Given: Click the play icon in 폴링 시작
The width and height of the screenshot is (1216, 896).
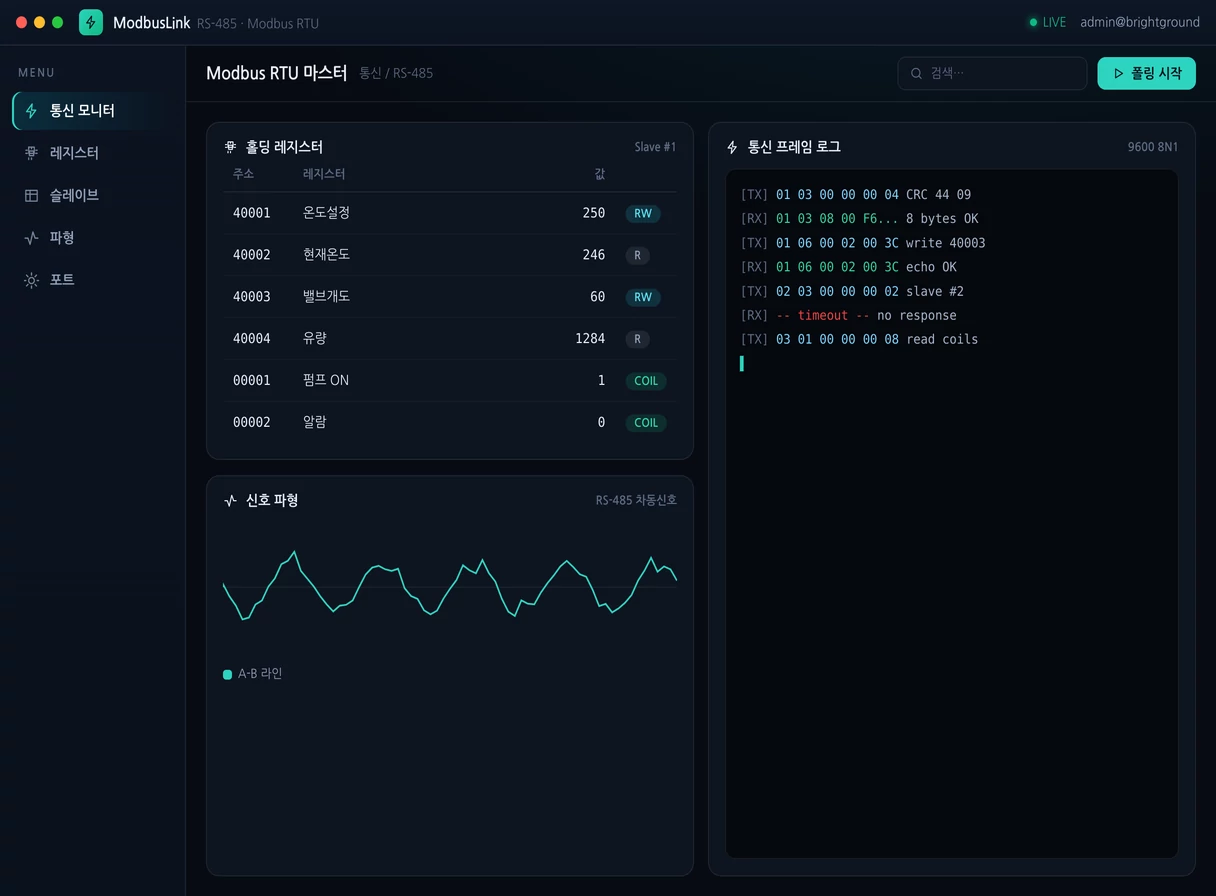Looking at the screenshot, I should point(1119,73).
